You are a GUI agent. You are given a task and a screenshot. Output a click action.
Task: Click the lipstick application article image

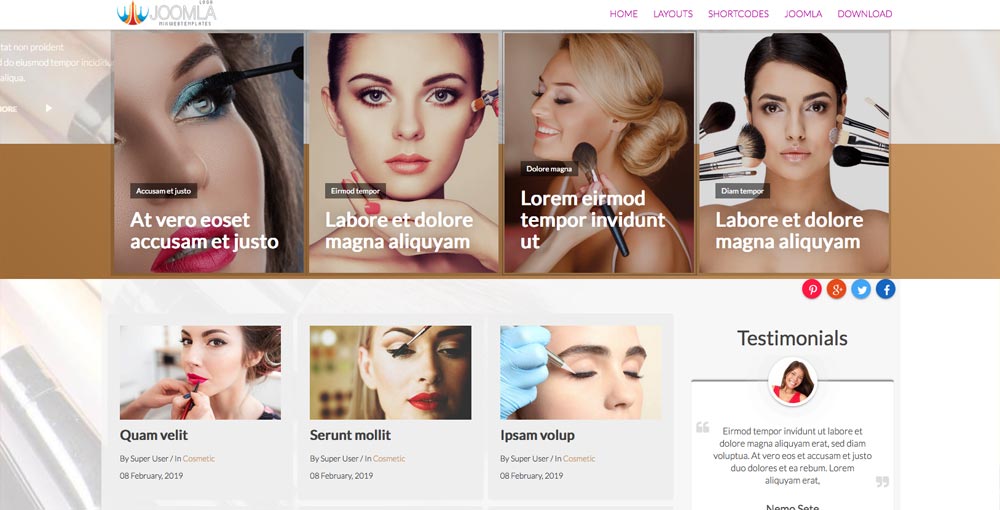[x=200, y=372]
